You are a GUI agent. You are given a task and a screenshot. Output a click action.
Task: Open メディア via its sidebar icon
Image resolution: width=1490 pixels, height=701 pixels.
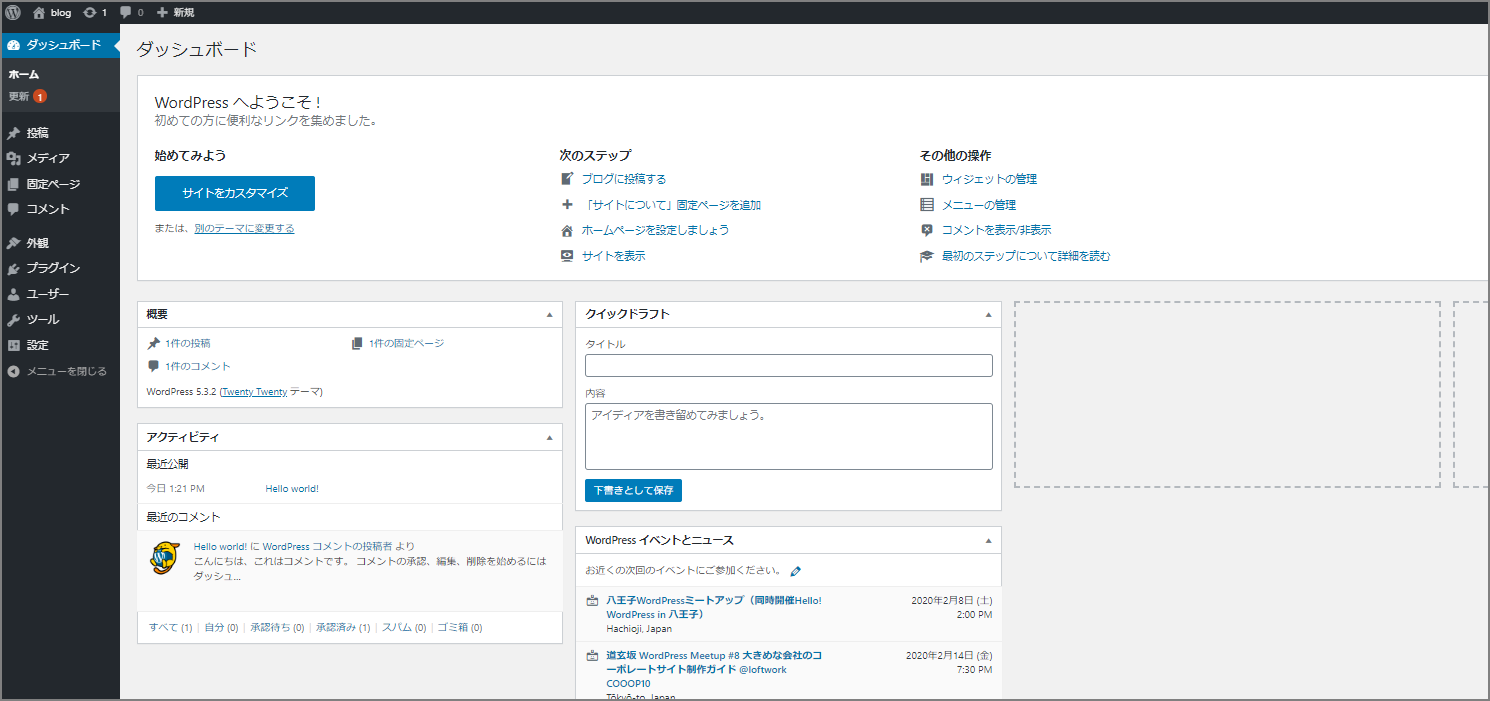(14, 158)
